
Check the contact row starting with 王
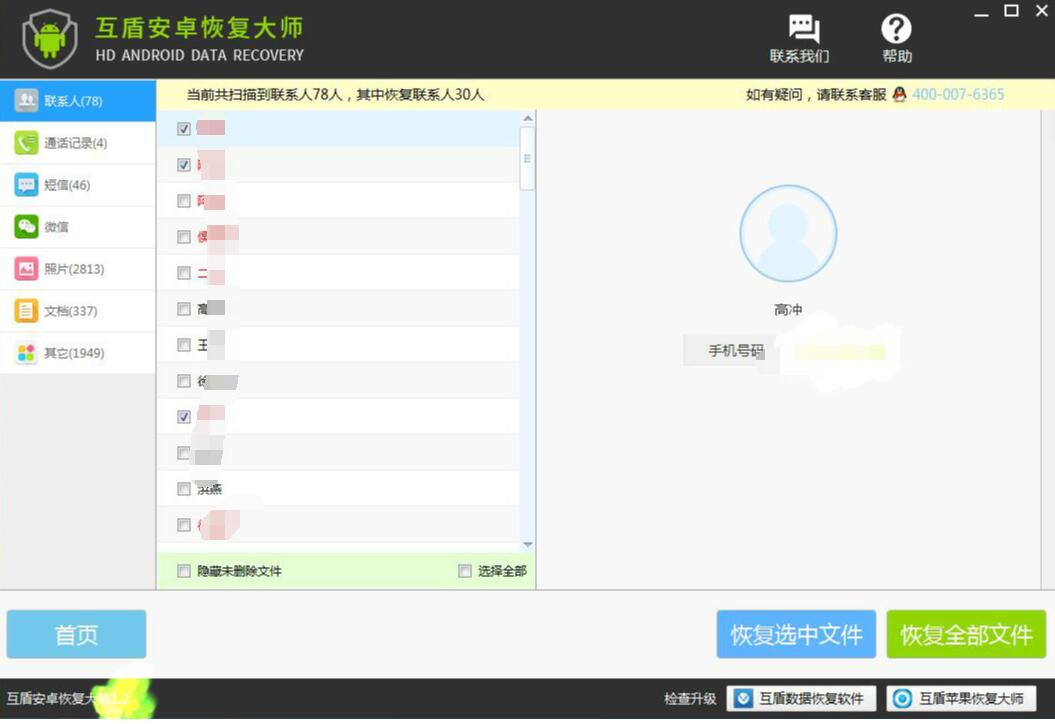[x=184, y=345]
